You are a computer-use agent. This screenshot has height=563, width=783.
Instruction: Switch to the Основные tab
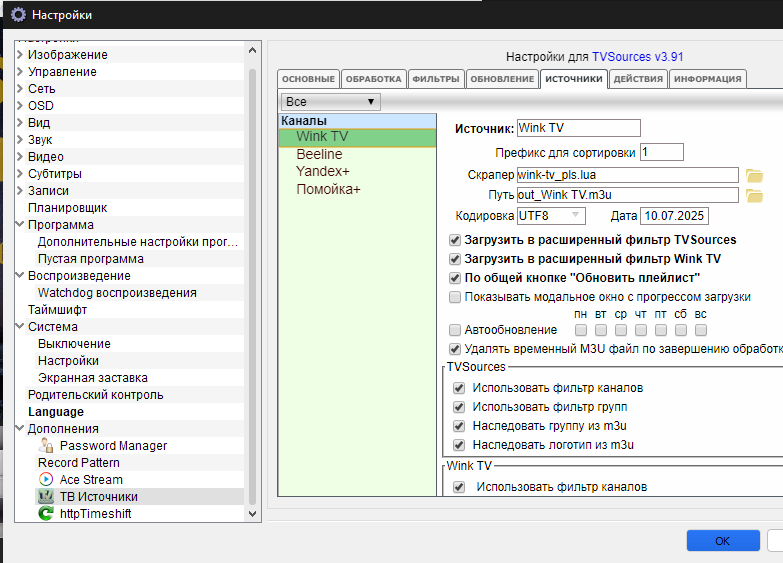308,79
